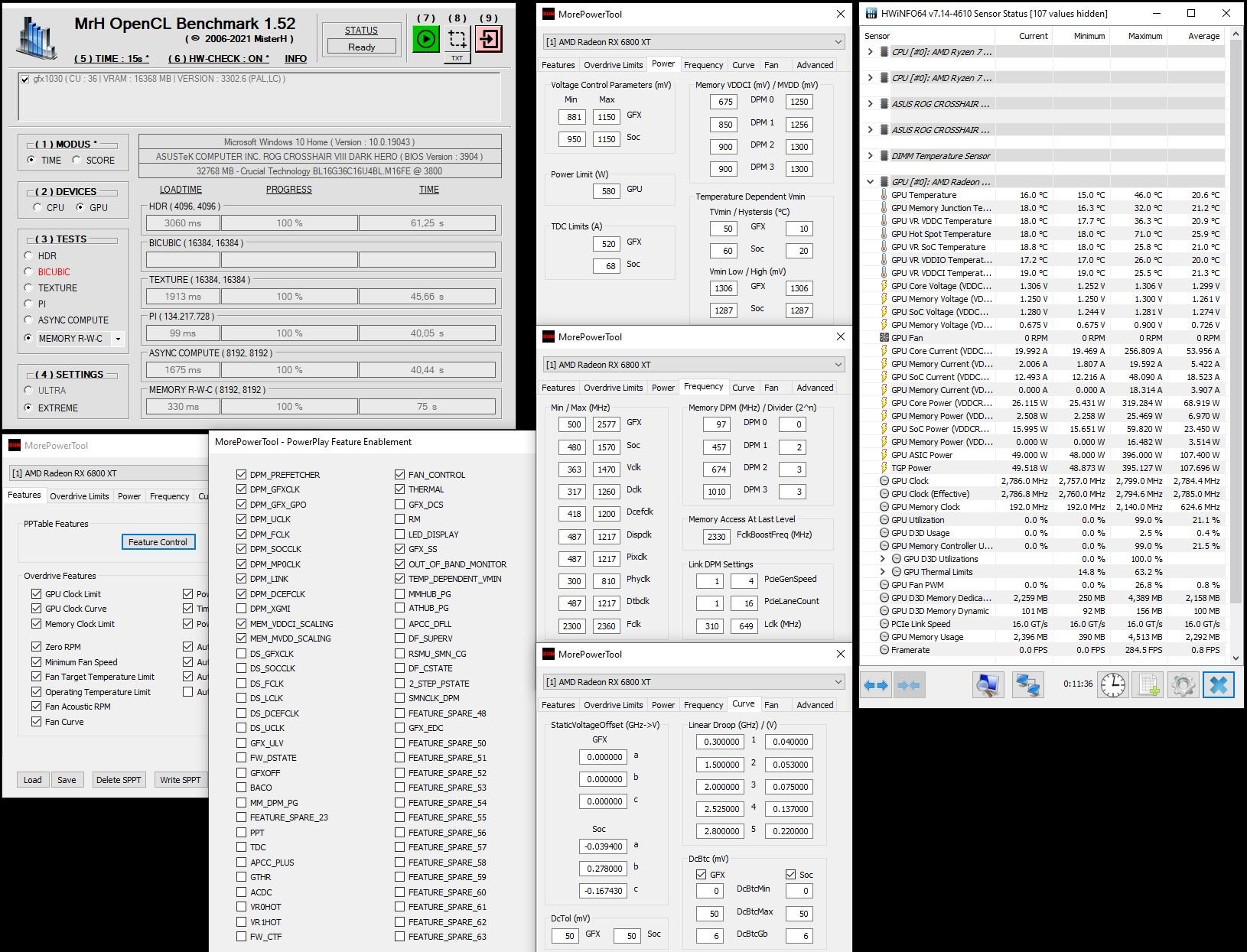
Task: Click chip icon beside DIMM Temperature Sensor
Action: pyautogui.click(x=884, y=156)
